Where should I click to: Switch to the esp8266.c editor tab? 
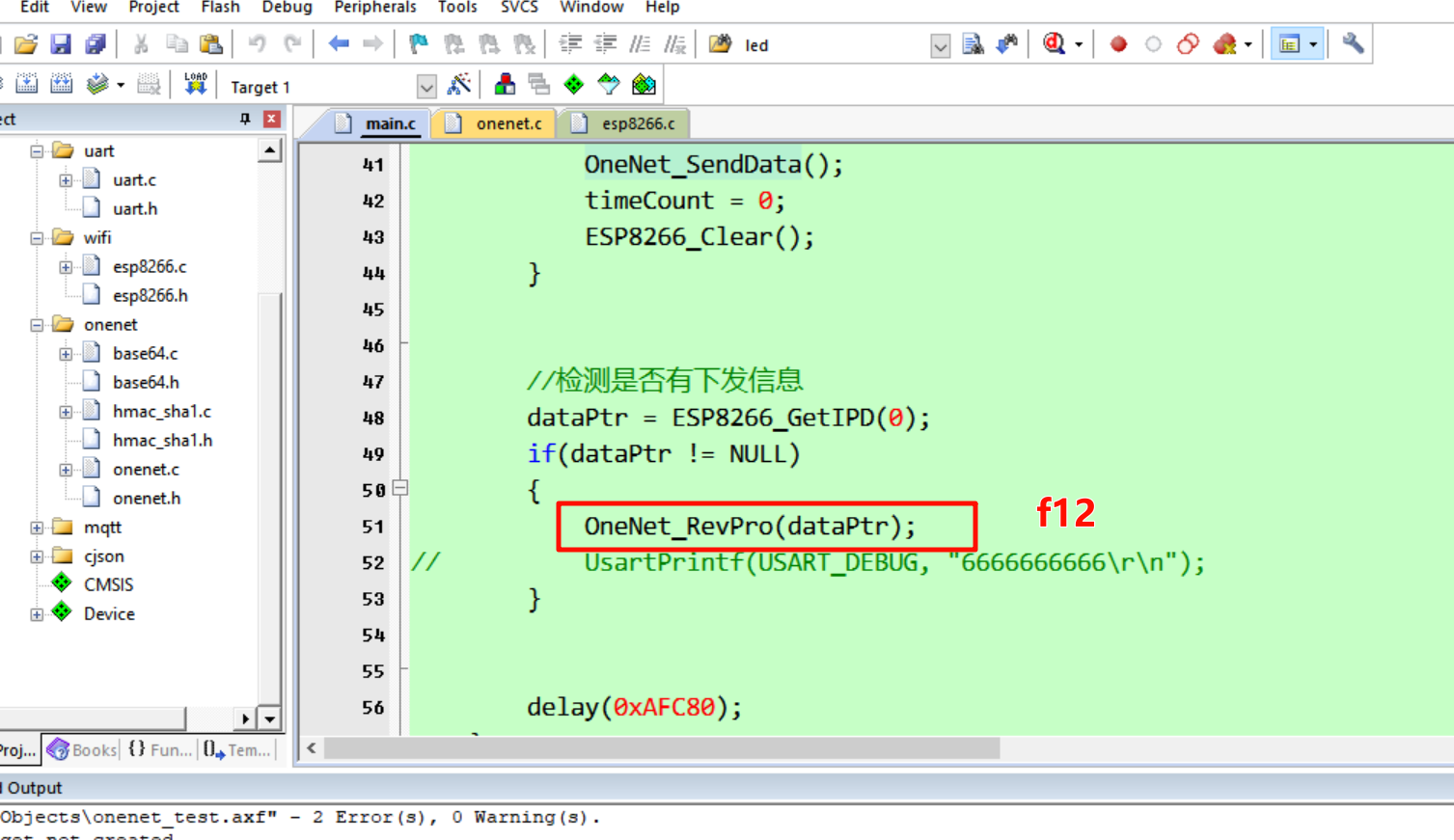623,123
